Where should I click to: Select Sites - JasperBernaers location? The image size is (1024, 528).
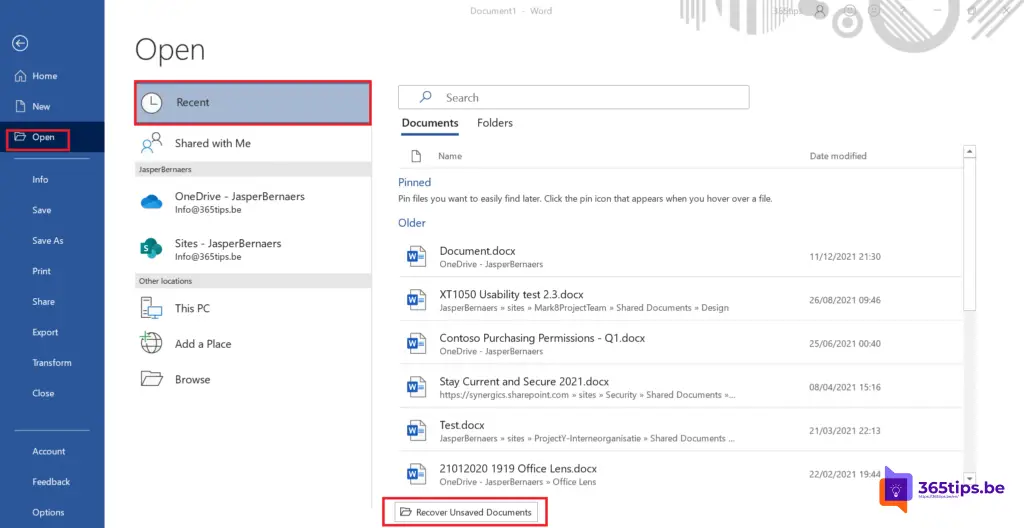point(253,249)
